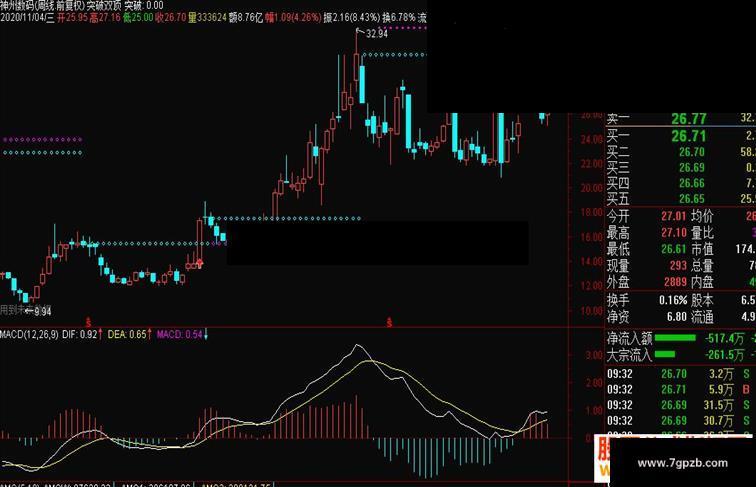Click the red up arrow beside DIF 0.92
This screenshot has height=487, width=756.
coord(100,334)
